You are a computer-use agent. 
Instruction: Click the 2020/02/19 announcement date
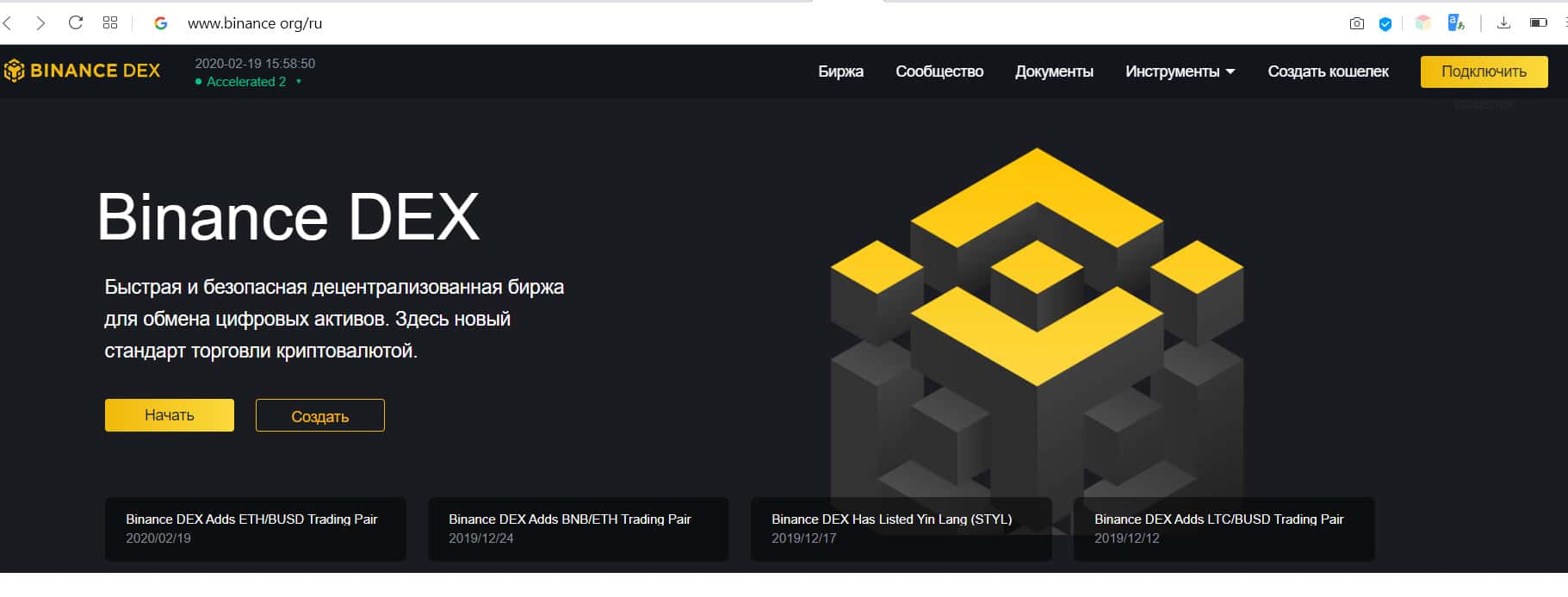pos(158,538)
